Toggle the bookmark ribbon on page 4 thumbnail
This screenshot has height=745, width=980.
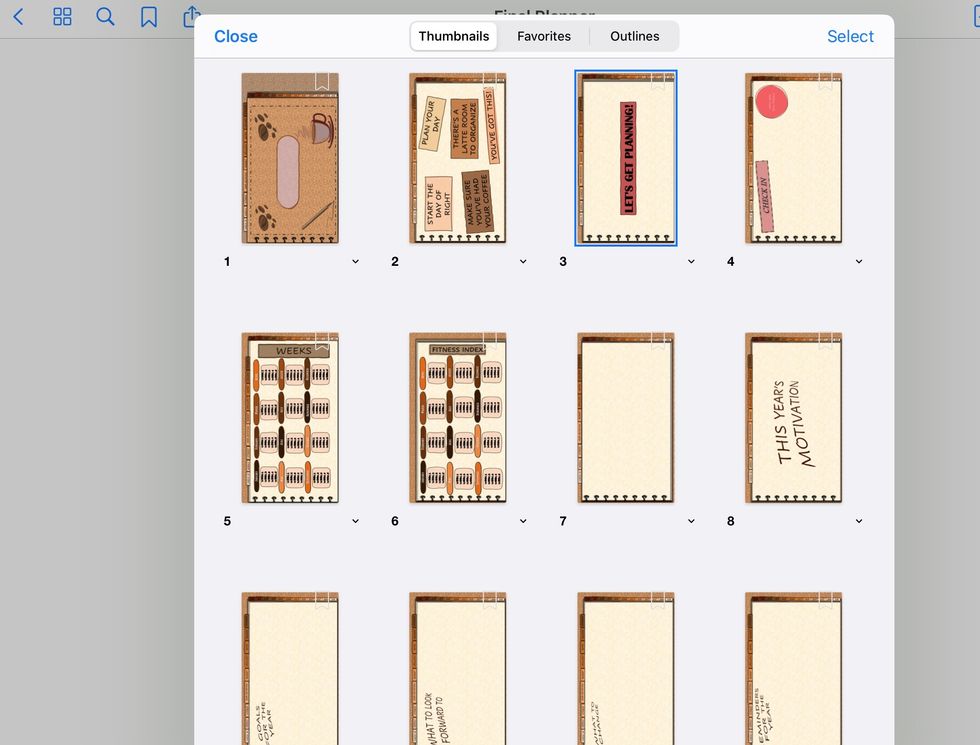coord(826,82)
